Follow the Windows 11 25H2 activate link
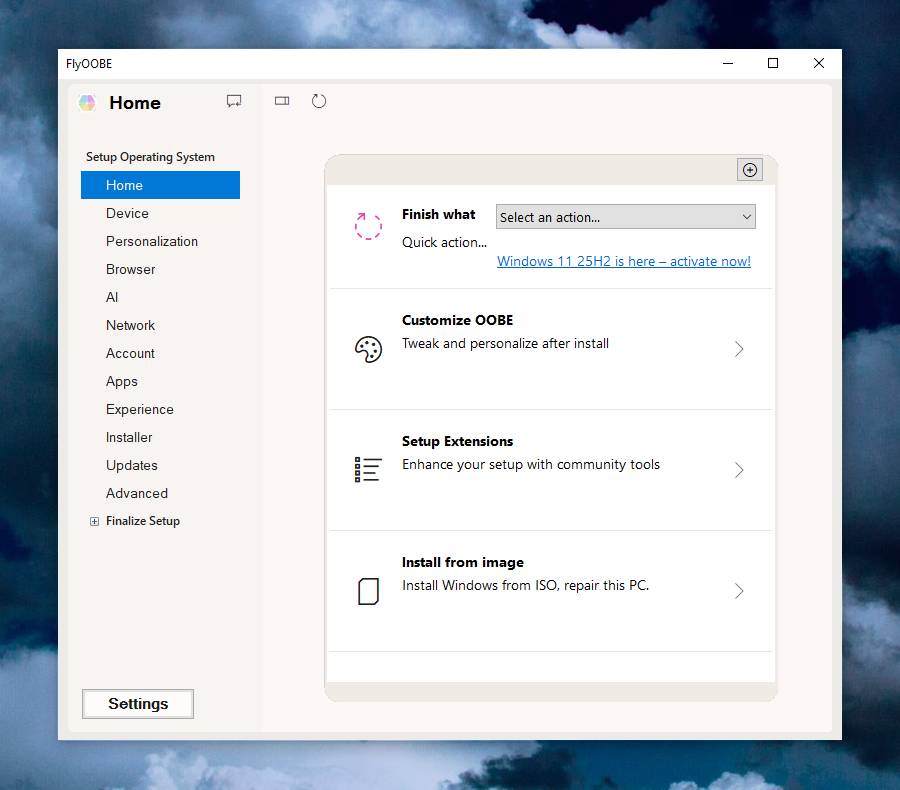This screenshot has height=790, width=900. [624, 261]
